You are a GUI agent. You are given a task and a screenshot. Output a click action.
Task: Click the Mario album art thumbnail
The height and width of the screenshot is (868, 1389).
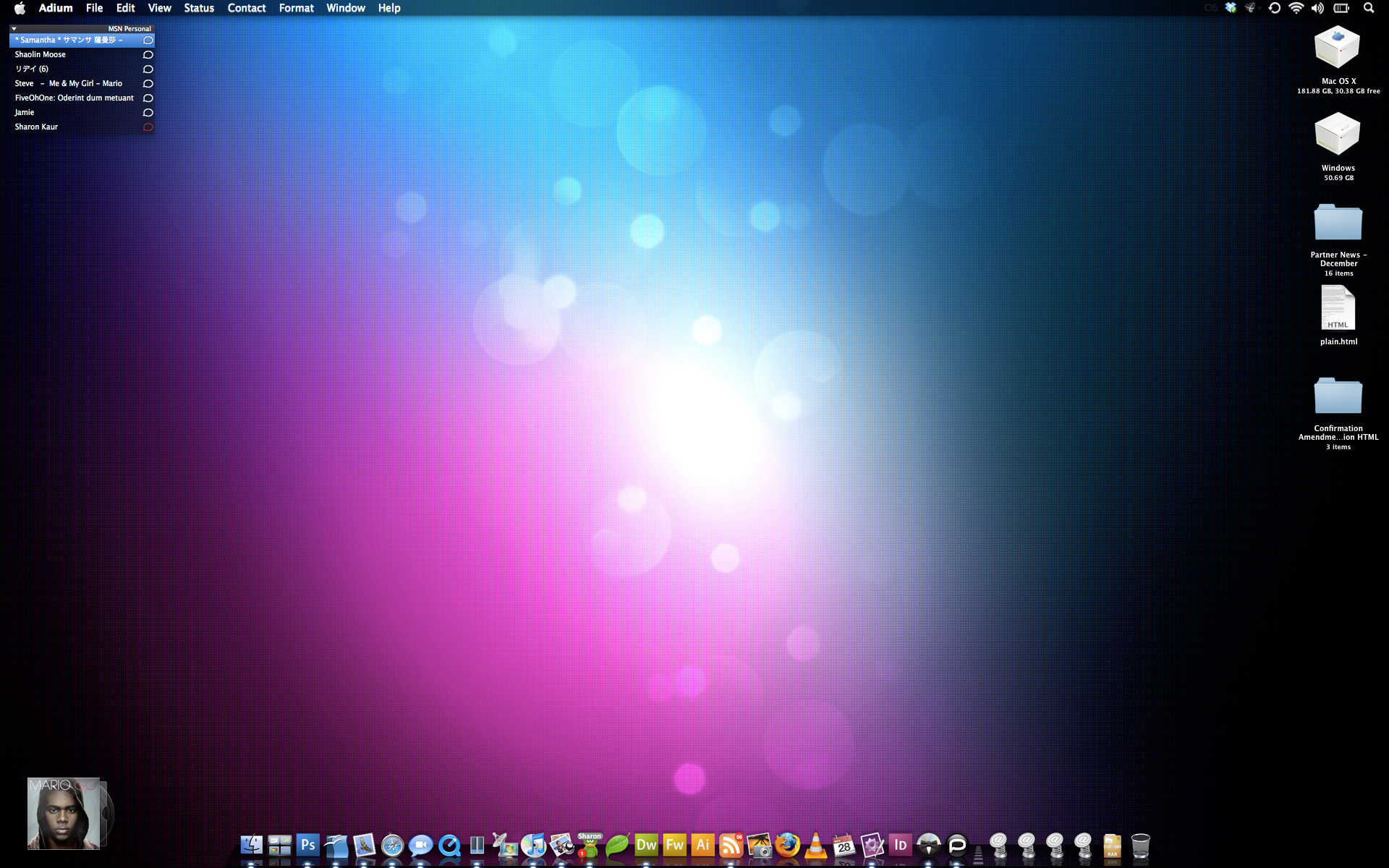[x=64, y=814]
